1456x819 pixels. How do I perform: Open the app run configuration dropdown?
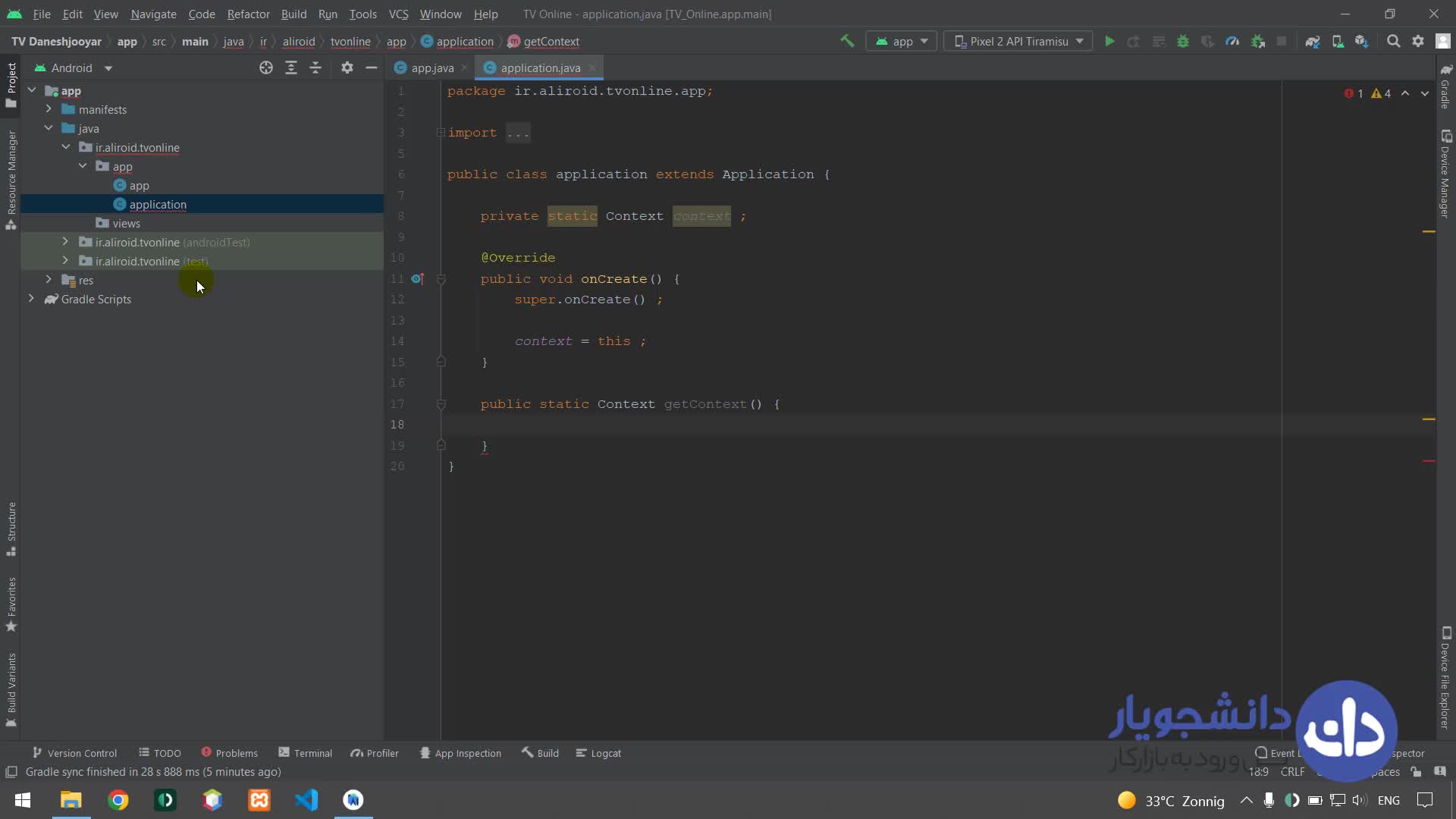point(902,42)
